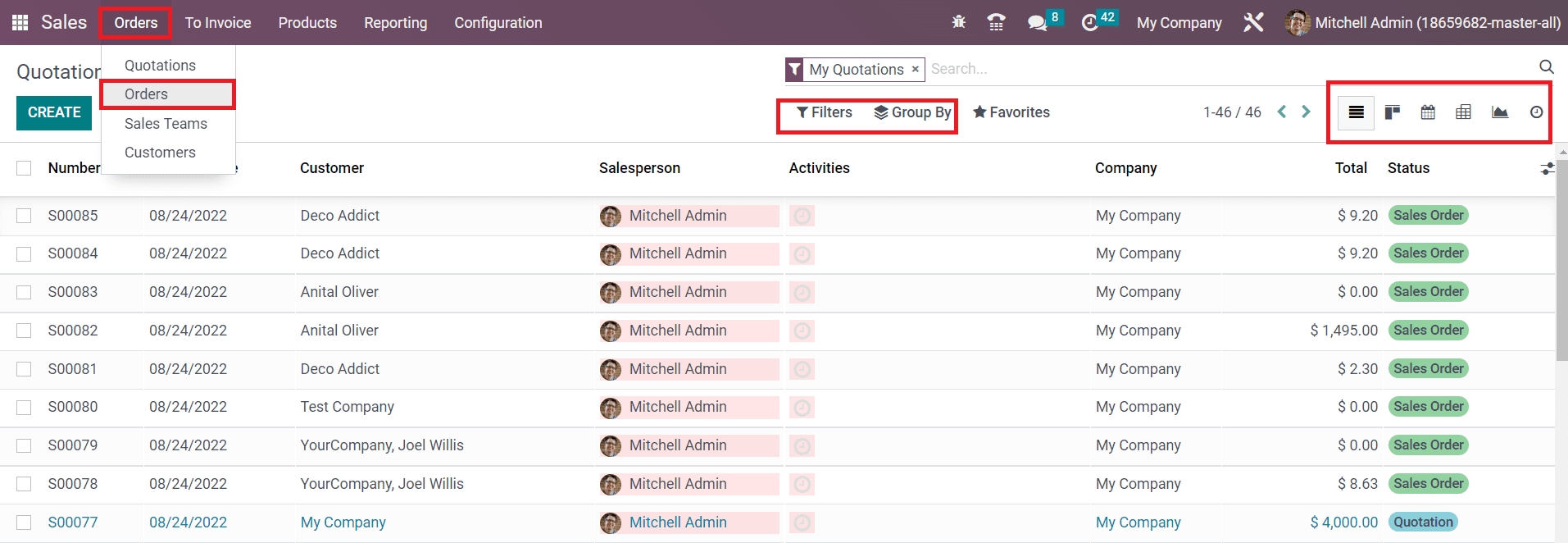The width and height of the screenshot is (1568, 543).
Task: Open the Reporting menu
Action: pyautogui.click(x=395, y=23)
